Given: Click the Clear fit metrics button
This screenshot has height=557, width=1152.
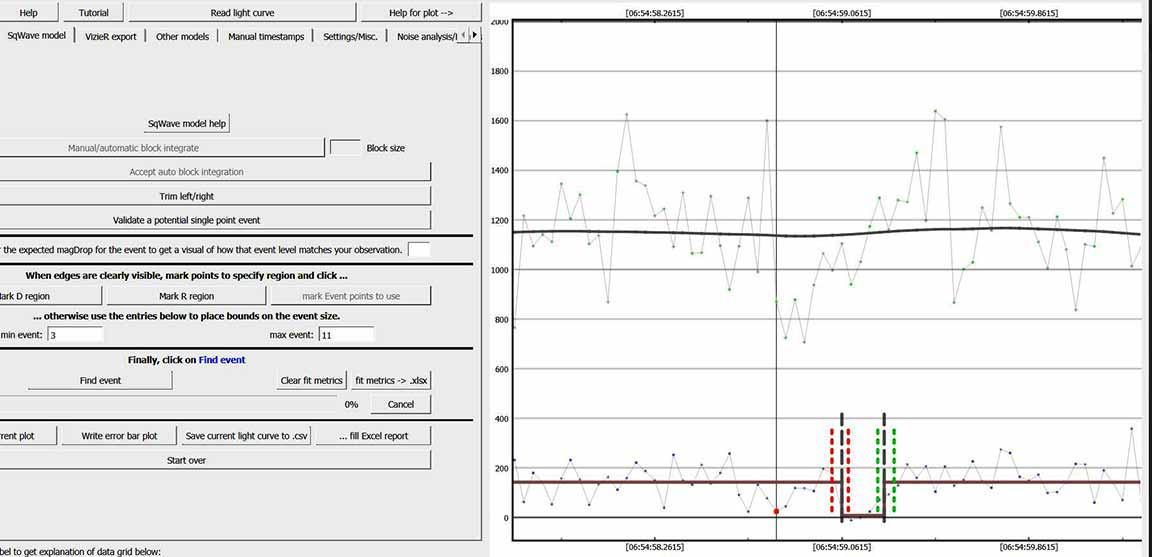Looking at the screenshot, I should 312,381.
